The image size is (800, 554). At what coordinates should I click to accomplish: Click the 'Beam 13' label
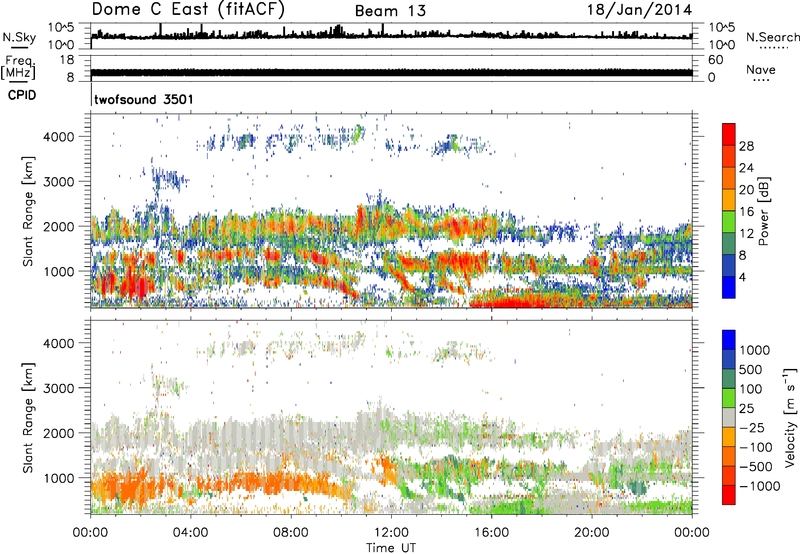tap(390, 11)
